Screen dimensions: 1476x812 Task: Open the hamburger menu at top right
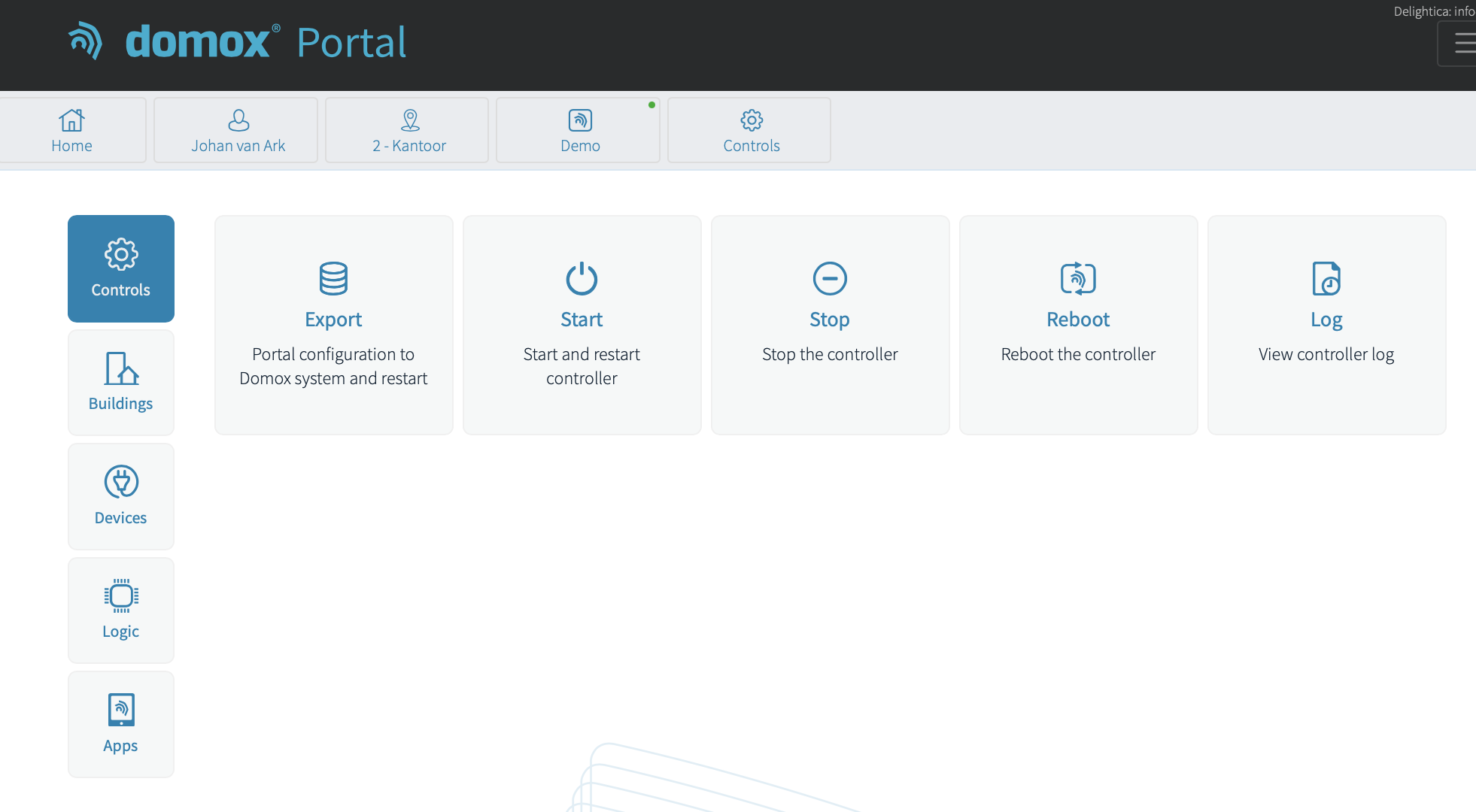(1463, 44)
